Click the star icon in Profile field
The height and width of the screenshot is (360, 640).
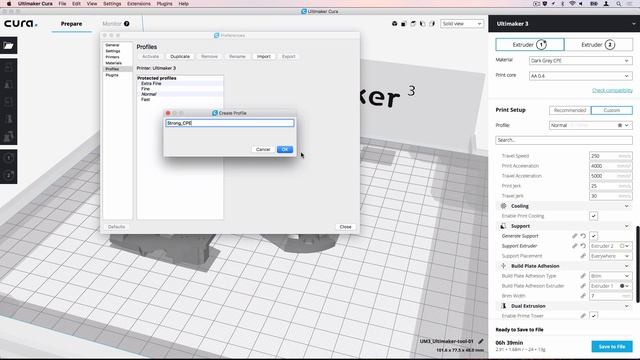[620, 125]
